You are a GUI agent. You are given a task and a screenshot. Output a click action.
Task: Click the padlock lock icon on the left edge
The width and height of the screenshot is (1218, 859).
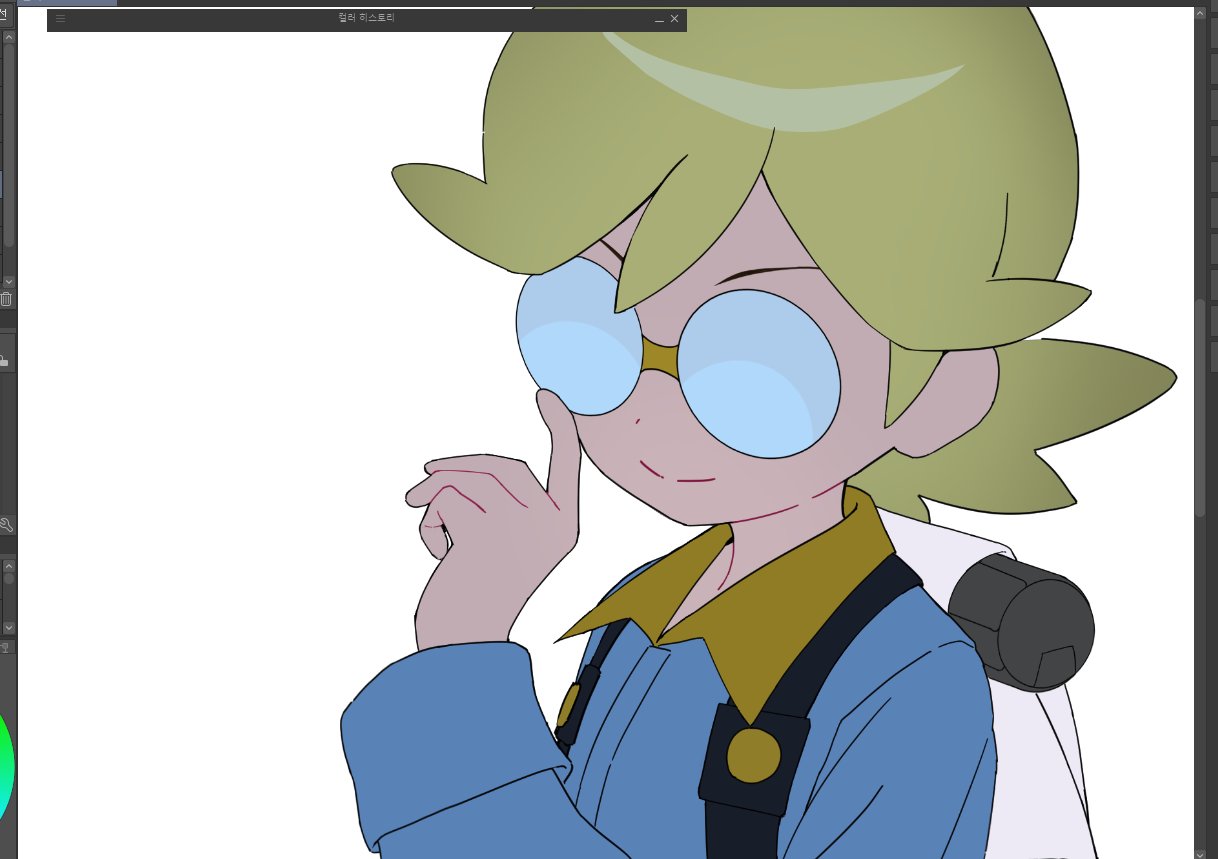(x=4, y=360)
